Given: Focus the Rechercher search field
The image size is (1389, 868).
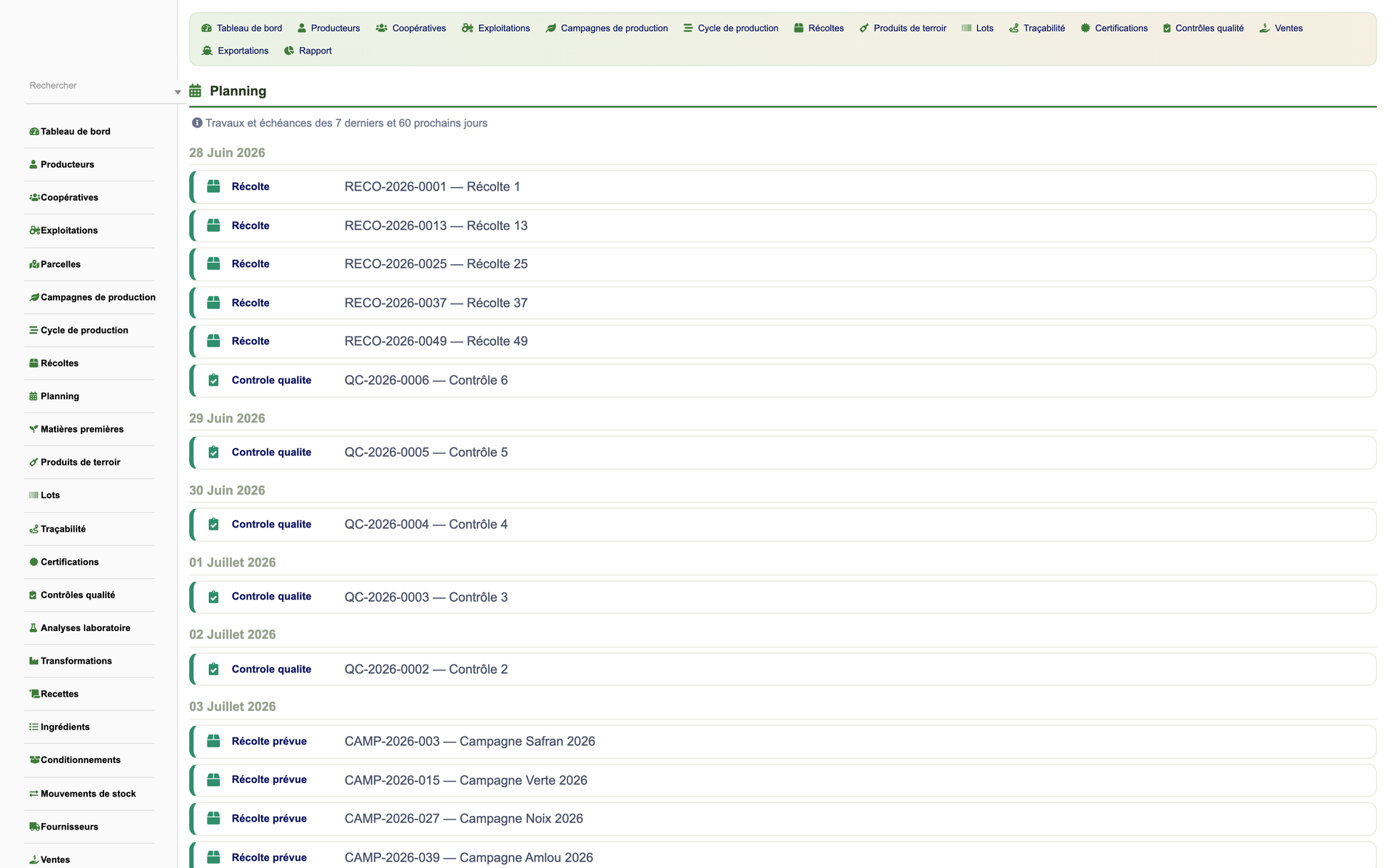Looking at the screenshot, I should [x=99, y=86].
